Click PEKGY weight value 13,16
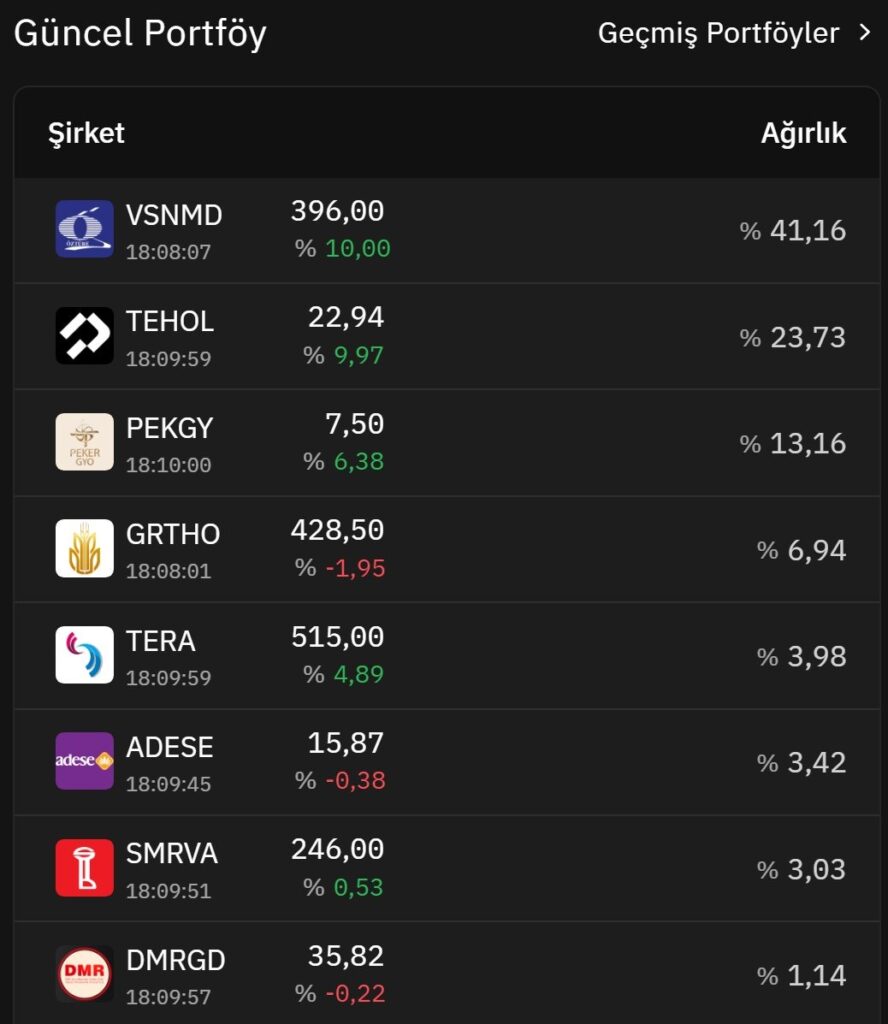The image size is (888, 1024). [x=808, y=443]
